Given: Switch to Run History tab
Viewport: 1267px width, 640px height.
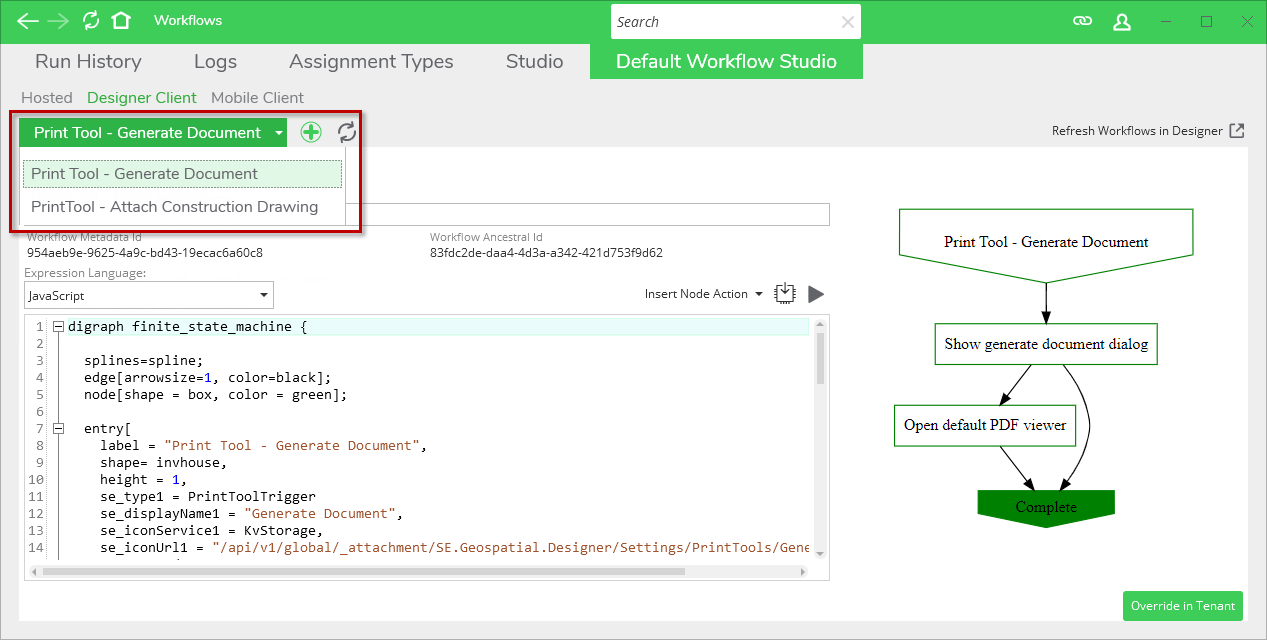Looking at the screenshot, I should [88, 61].
